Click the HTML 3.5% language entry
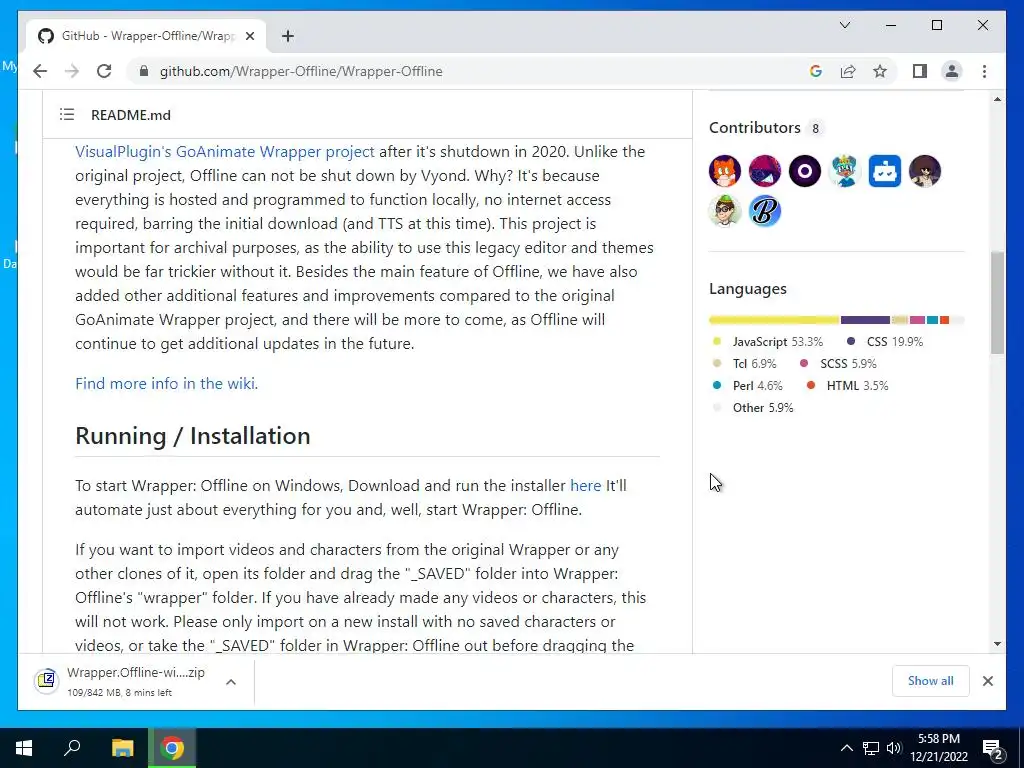Viewport: 1024px width, 768px height. [x=848, y=386]
